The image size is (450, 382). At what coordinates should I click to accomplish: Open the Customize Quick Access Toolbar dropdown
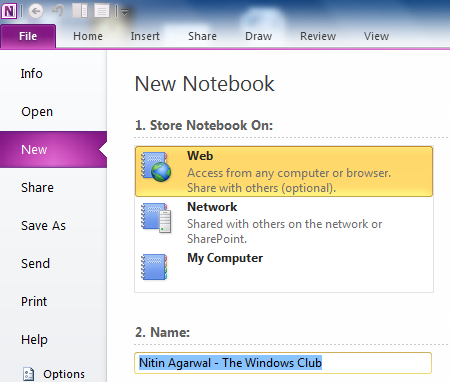tap(125, 12)
